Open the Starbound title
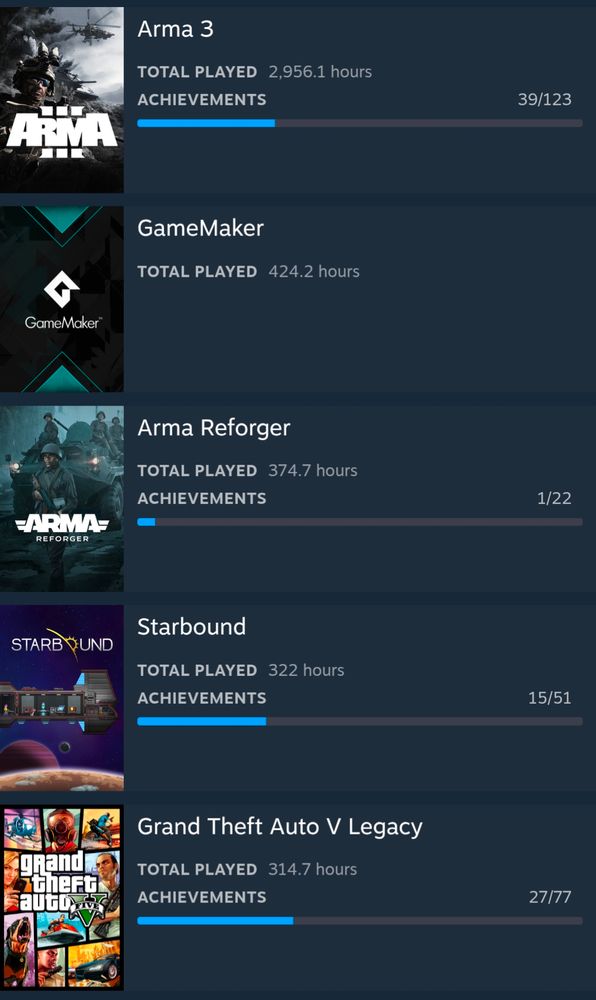 [x=191, y=627]
